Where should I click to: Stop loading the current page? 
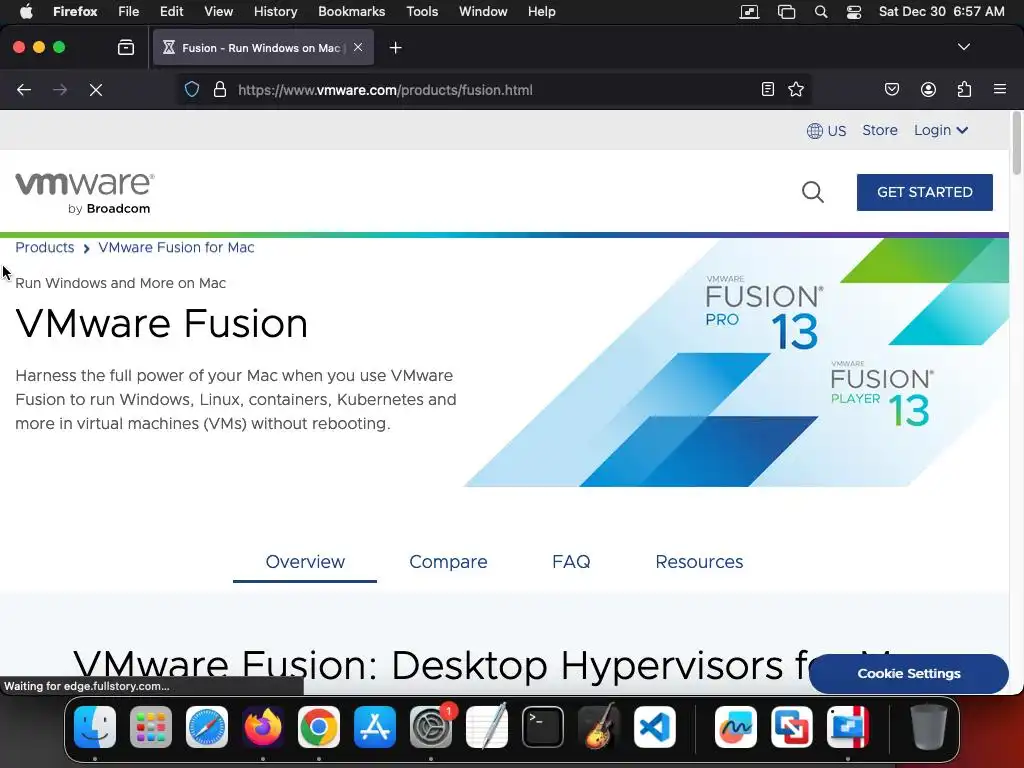[x=96, y=89]
